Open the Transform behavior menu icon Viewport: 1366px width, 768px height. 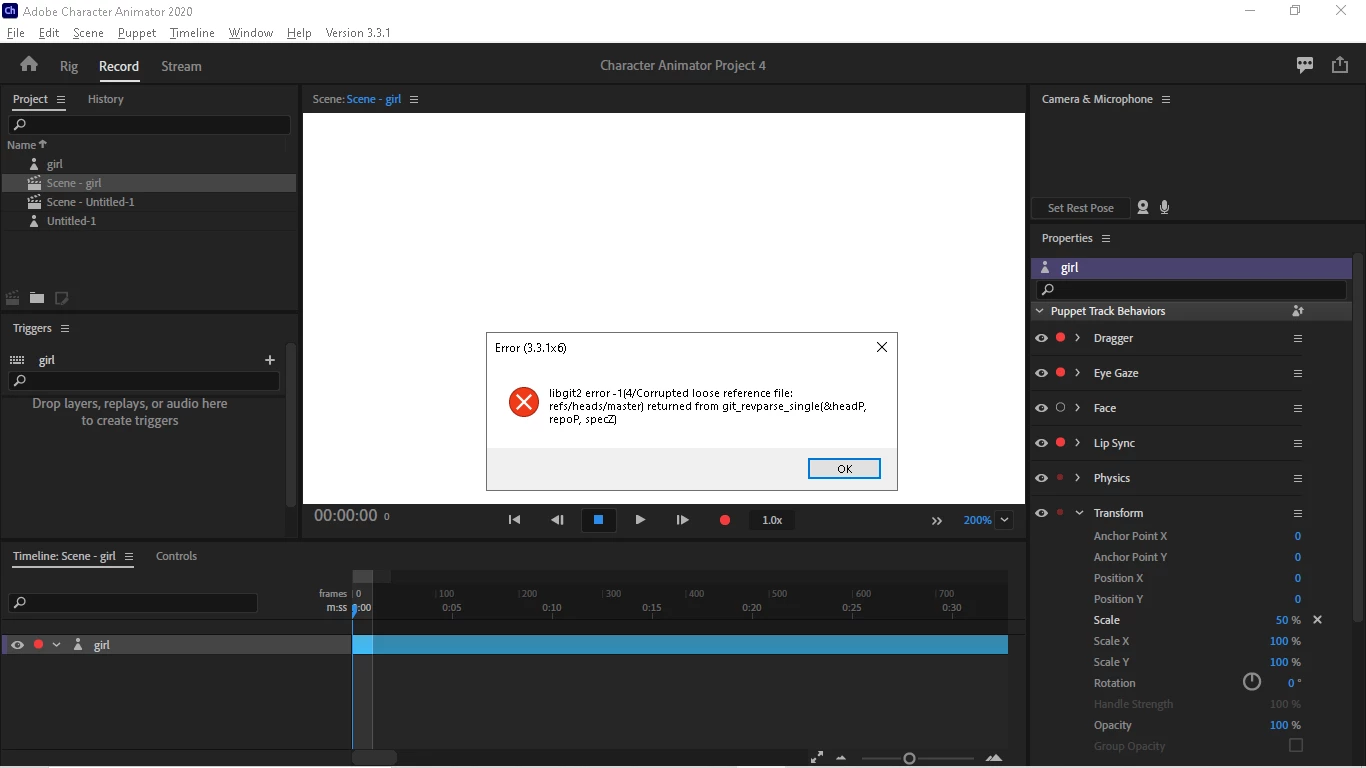1298,514
